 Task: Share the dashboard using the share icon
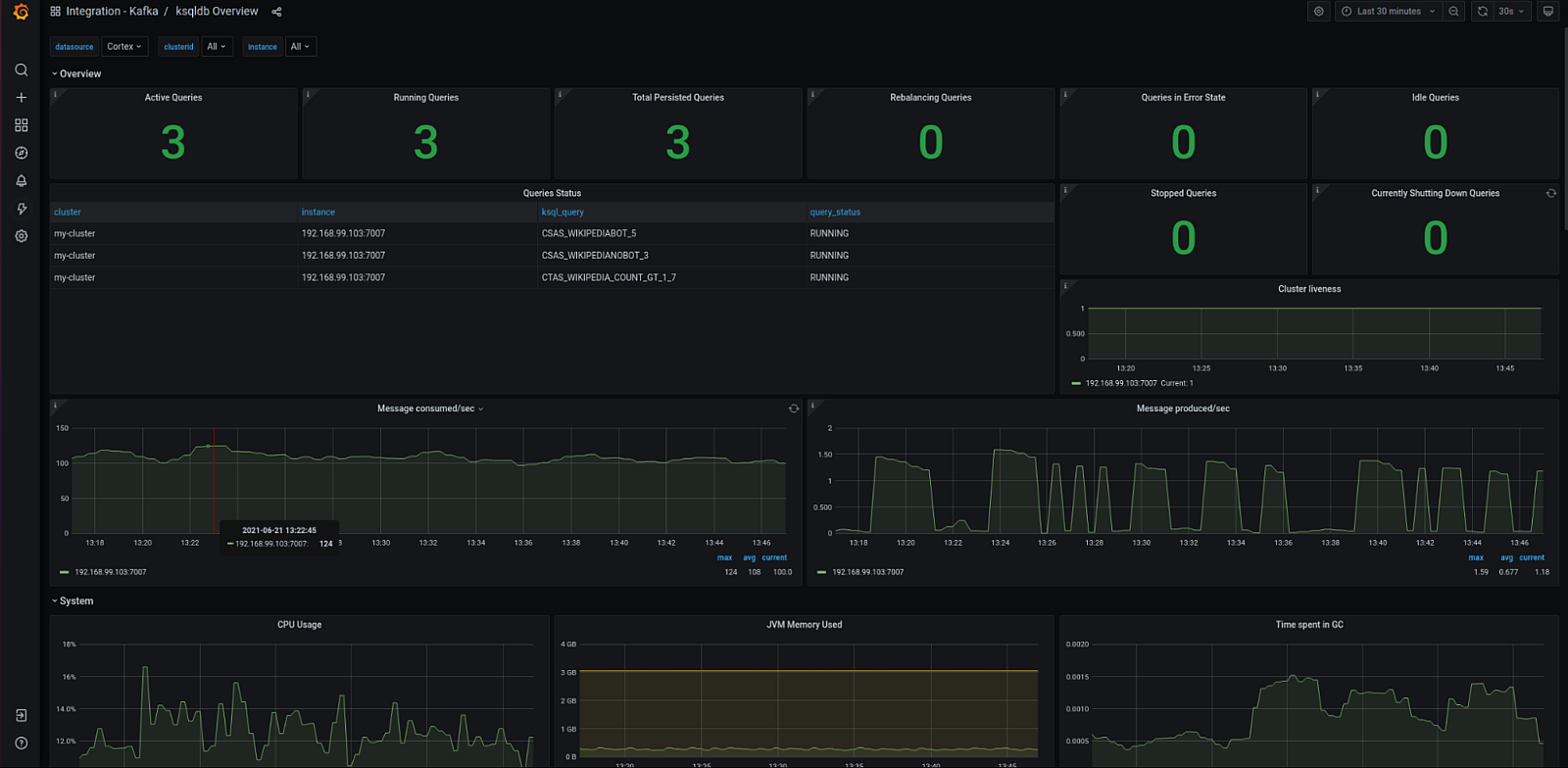[x=276, y=12]
